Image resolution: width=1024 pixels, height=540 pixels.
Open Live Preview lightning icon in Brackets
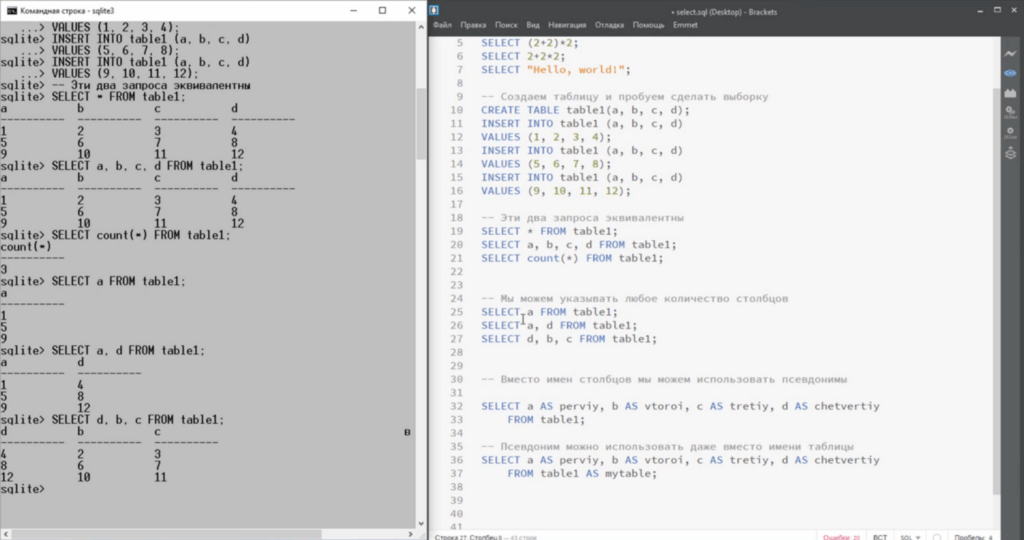[1010, 54]
